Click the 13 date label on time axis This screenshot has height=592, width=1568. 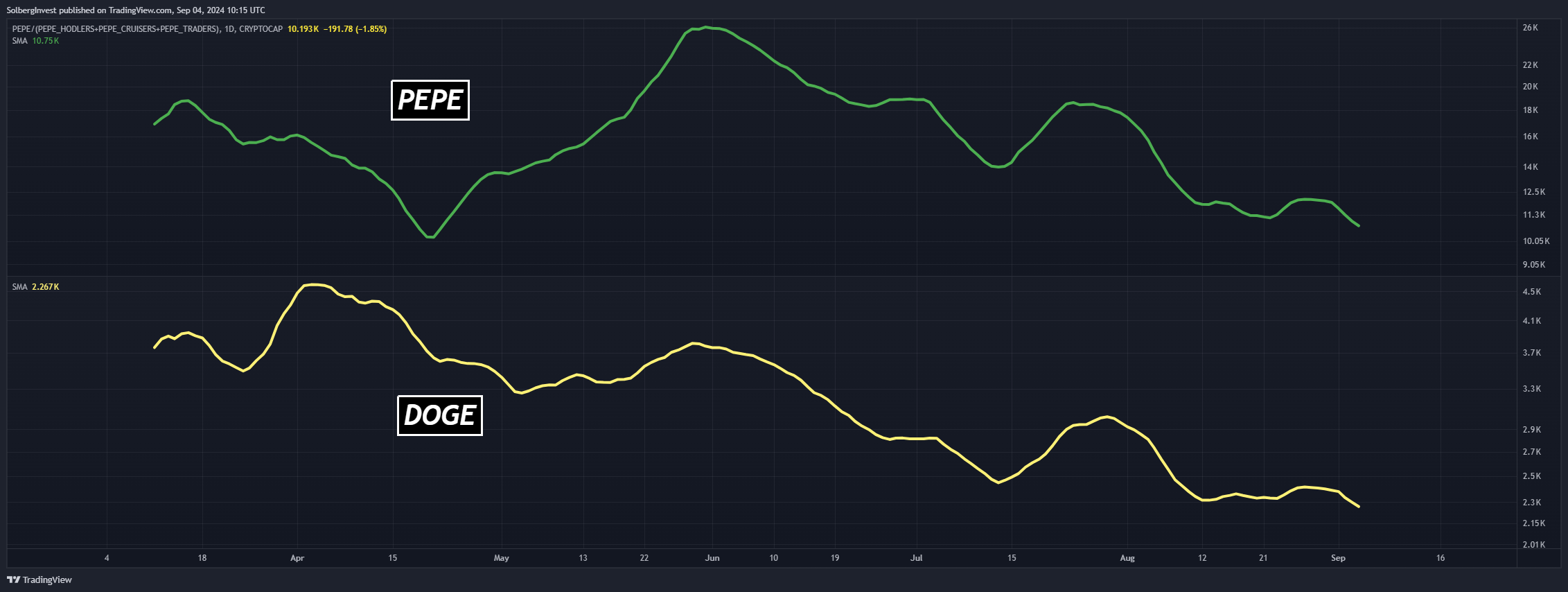[x=583, y=558]
